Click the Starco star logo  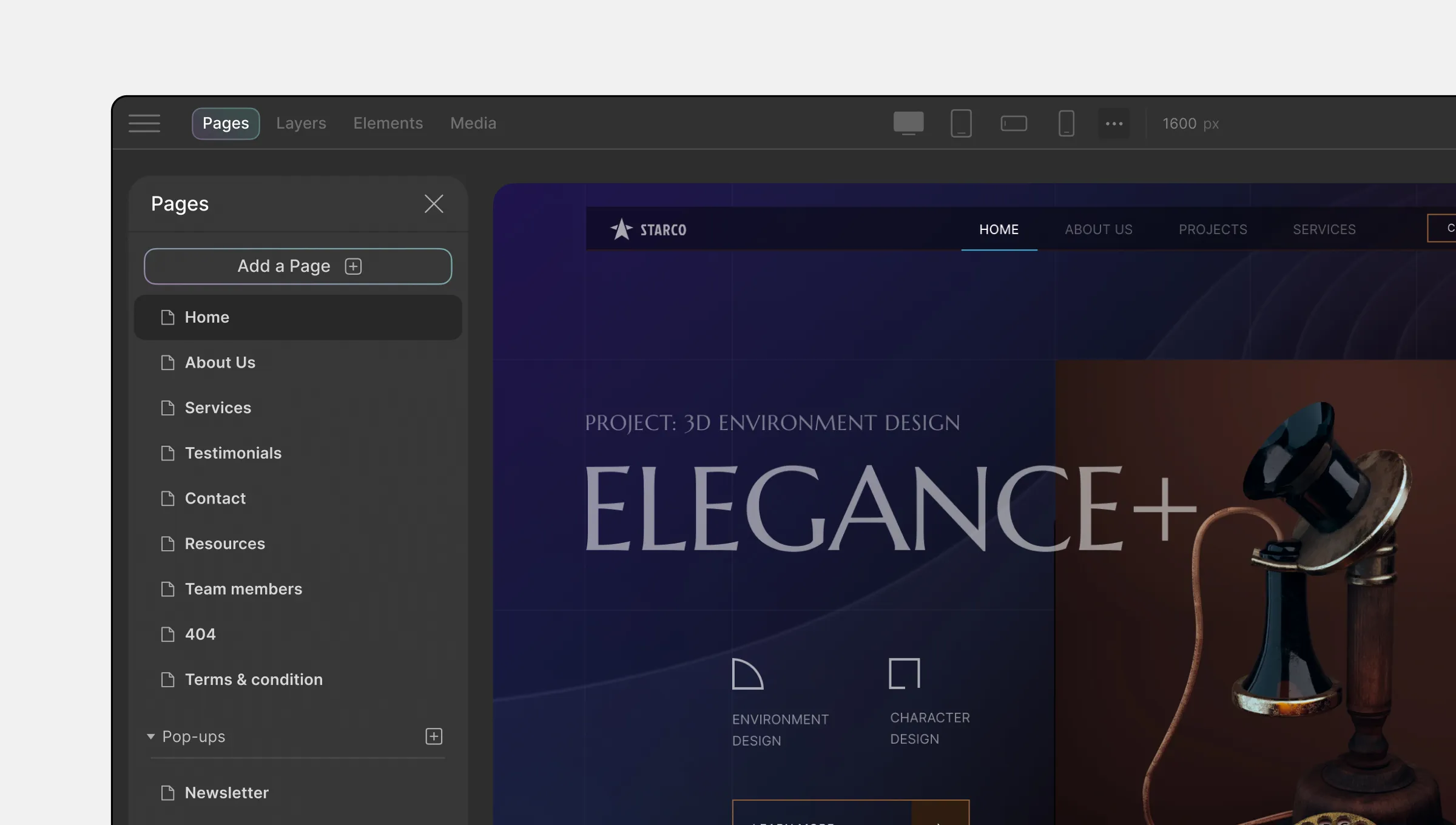click(621, 229)
